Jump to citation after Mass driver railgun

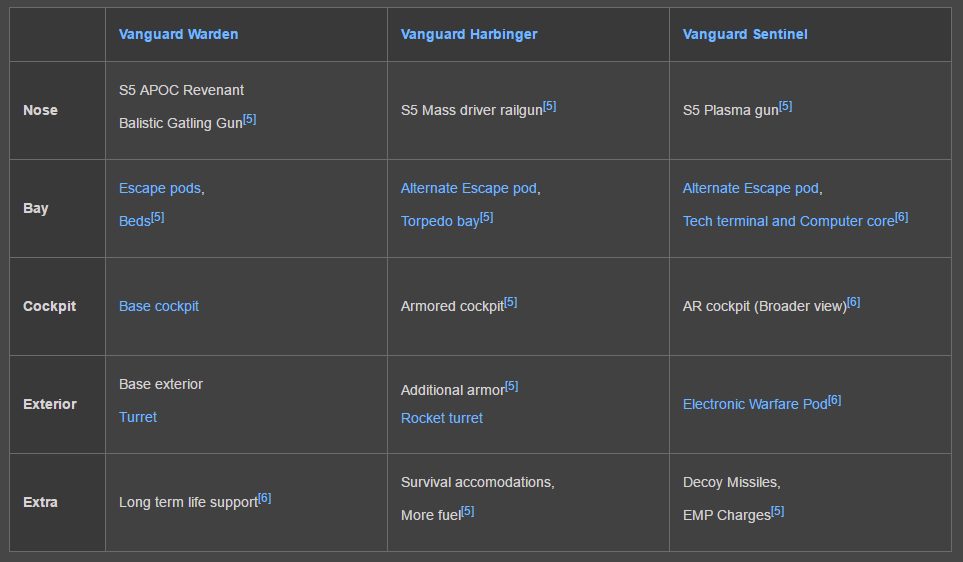pos(550,106)
